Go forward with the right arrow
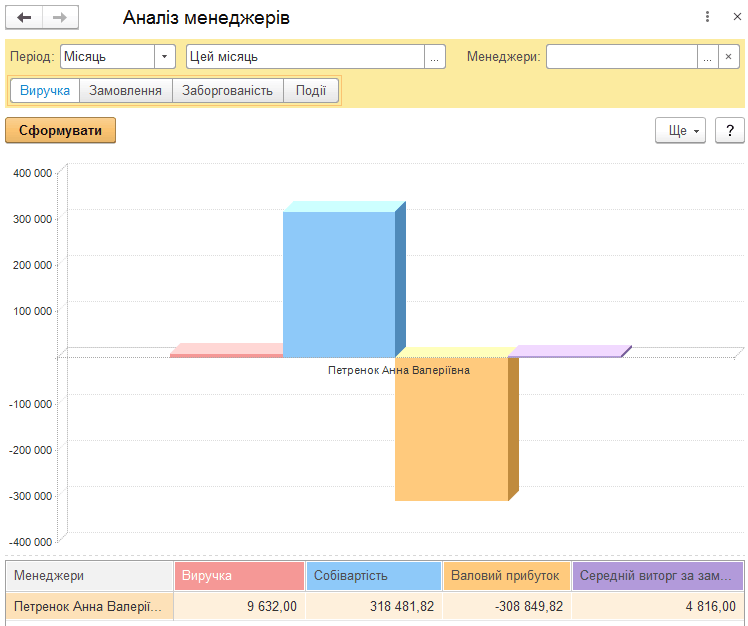This screenshot has width=748, height=626. pos(60,18)
